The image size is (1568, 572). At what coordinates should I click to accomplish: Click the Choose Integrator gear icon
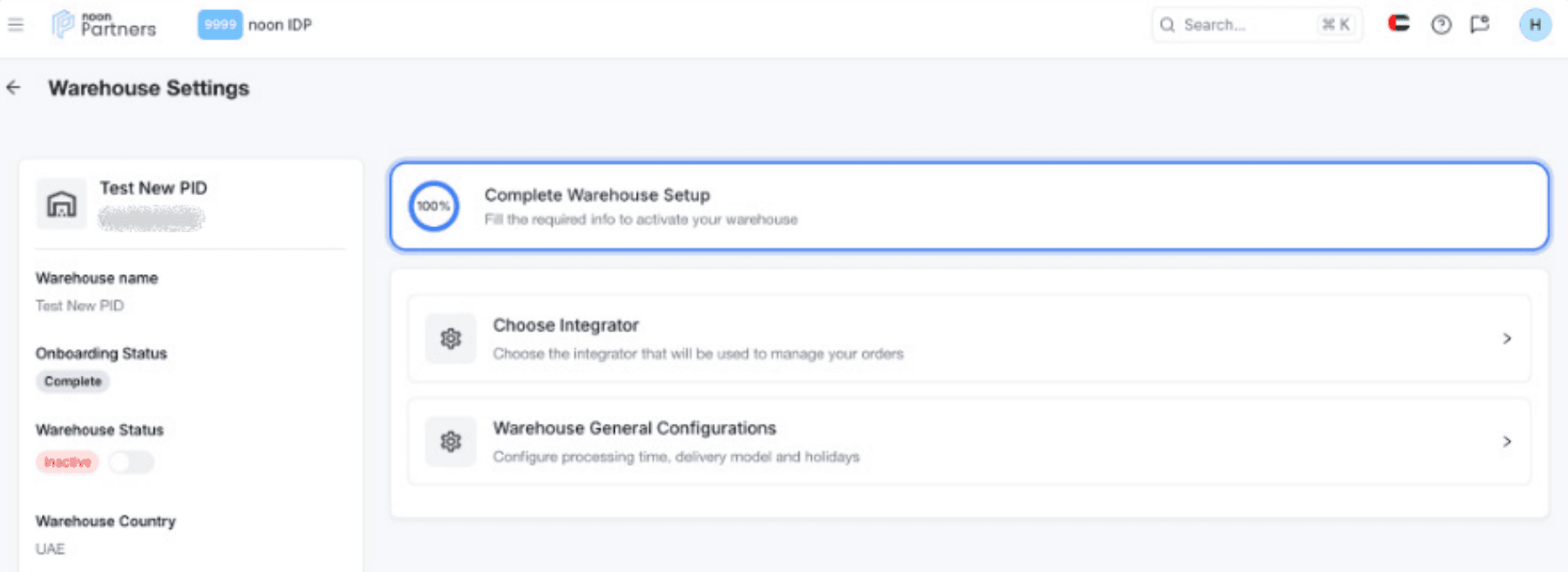click(x=451, y=338)
